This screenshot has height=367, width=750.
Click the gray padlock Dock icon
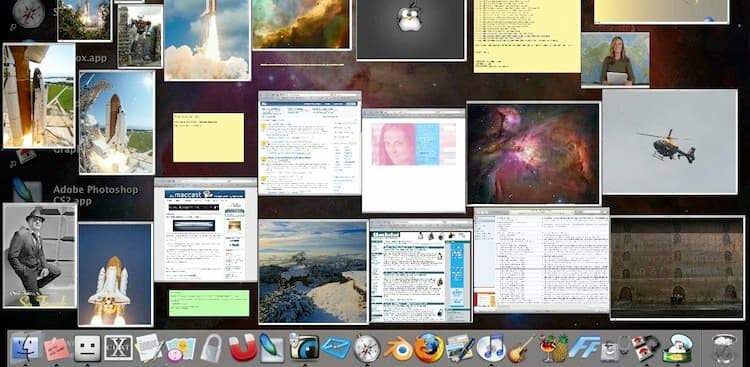tap(211, 348)
